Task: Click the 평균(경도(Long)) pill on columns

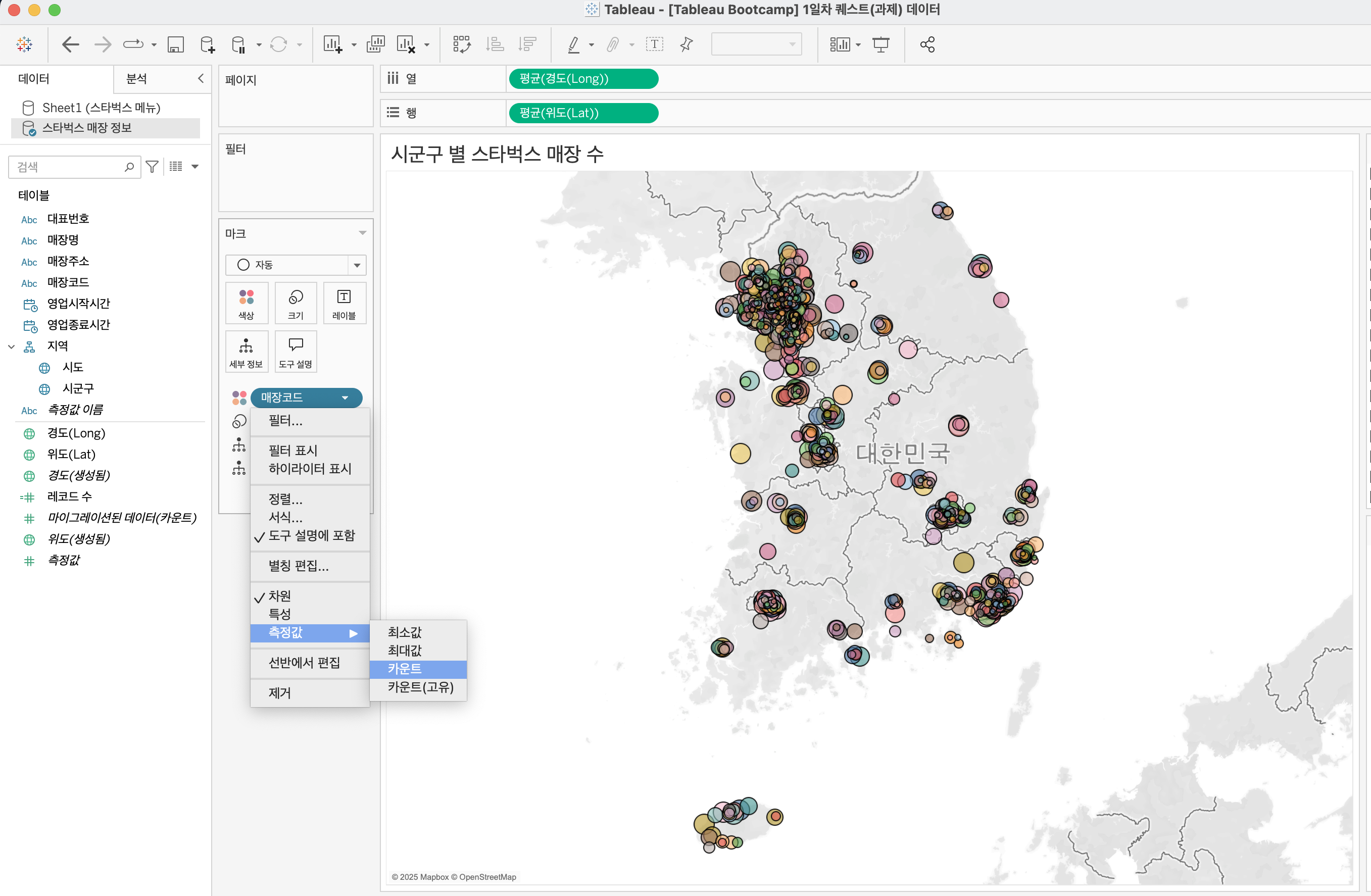Action: tap(583, 79)
